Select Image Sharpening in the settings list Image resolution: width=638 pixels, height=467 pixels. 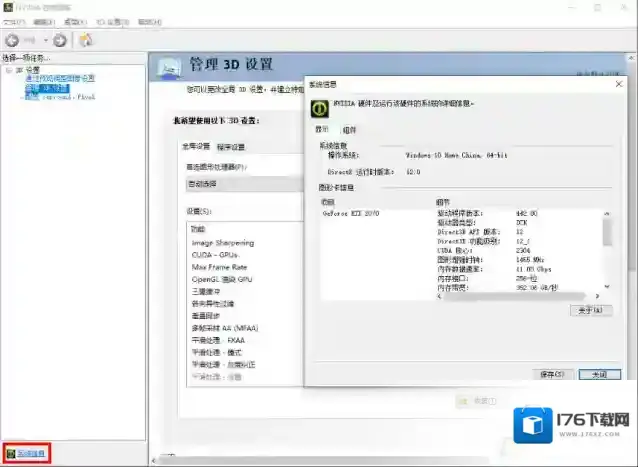pyautogui.click(x=223, y=243)
